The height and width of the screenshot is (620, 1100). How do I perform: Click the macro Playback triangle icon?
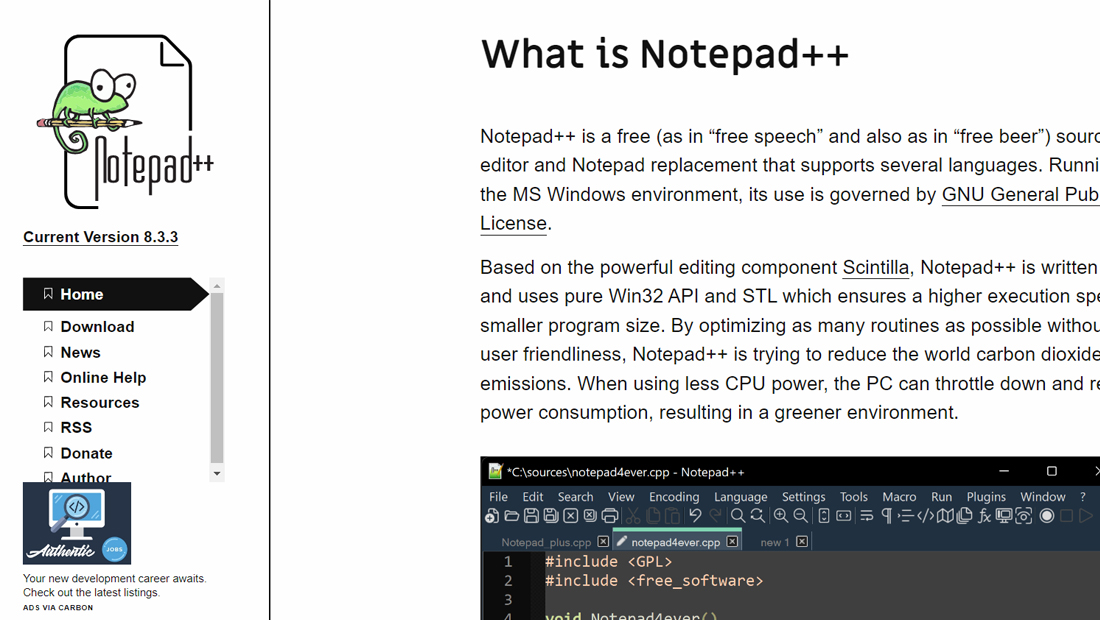pyautogui.click(x=1086, y=516)
